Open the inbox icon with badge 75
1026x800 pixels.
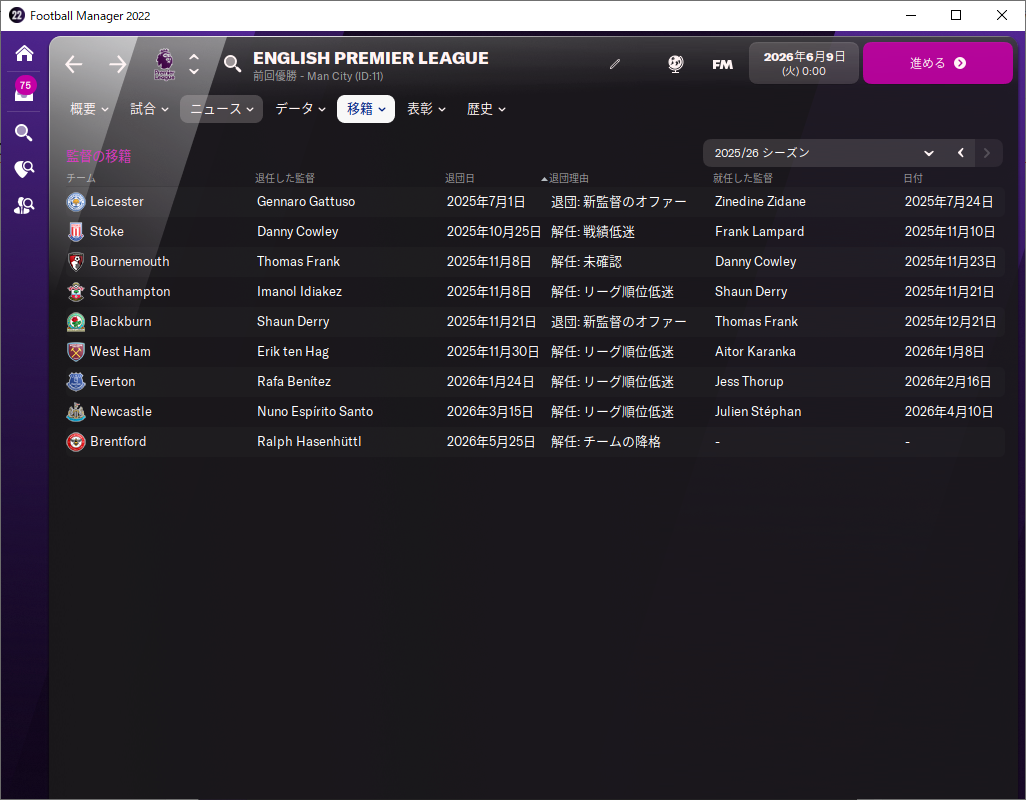pyautogui.click(x=24, y=90)
